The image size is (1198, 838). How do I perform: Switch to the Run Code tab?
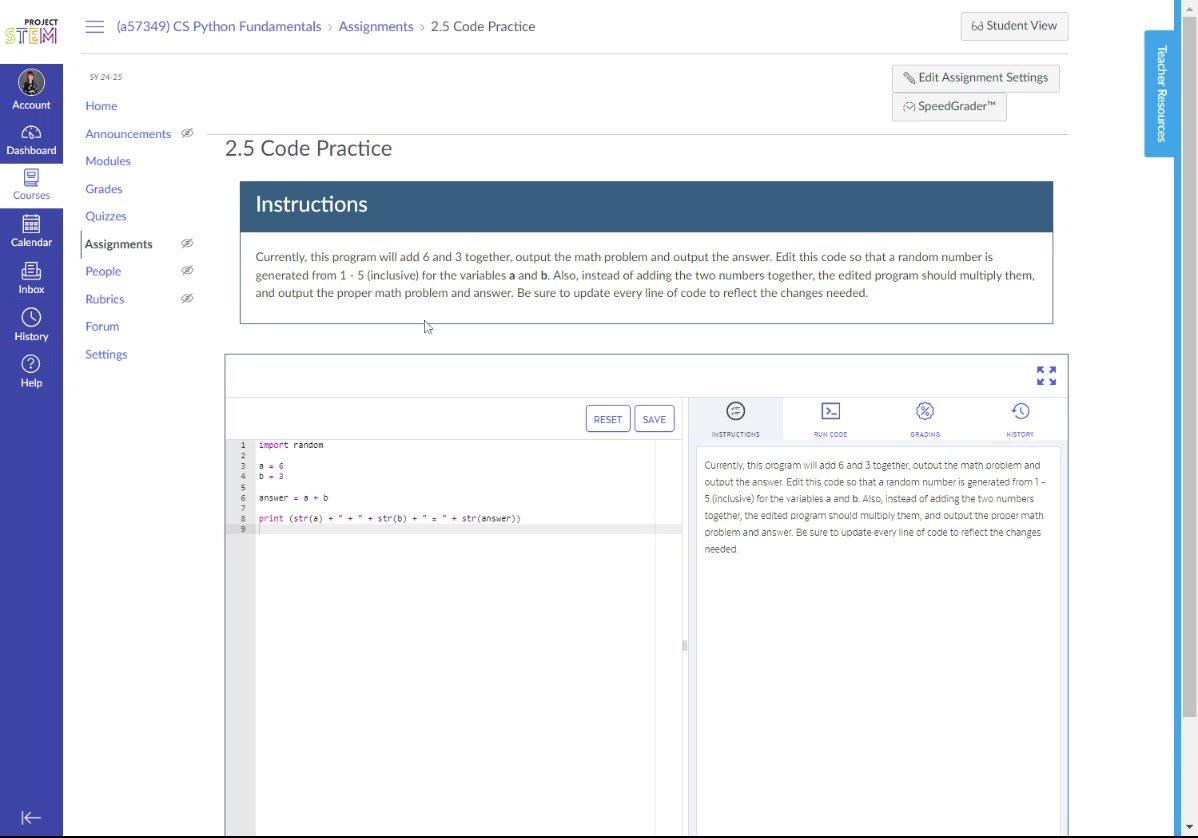pyautogui.click(x=830, y=419)
